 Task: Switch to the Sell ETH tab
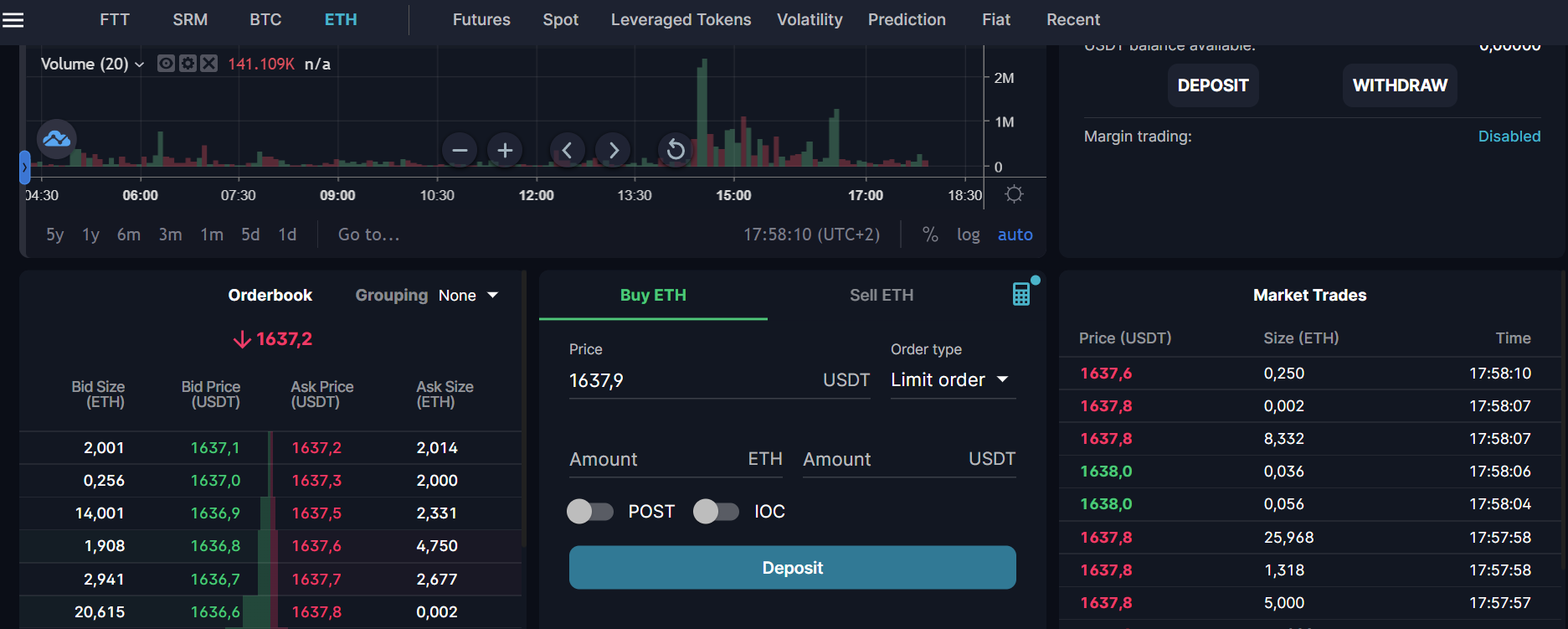[881, 295]
